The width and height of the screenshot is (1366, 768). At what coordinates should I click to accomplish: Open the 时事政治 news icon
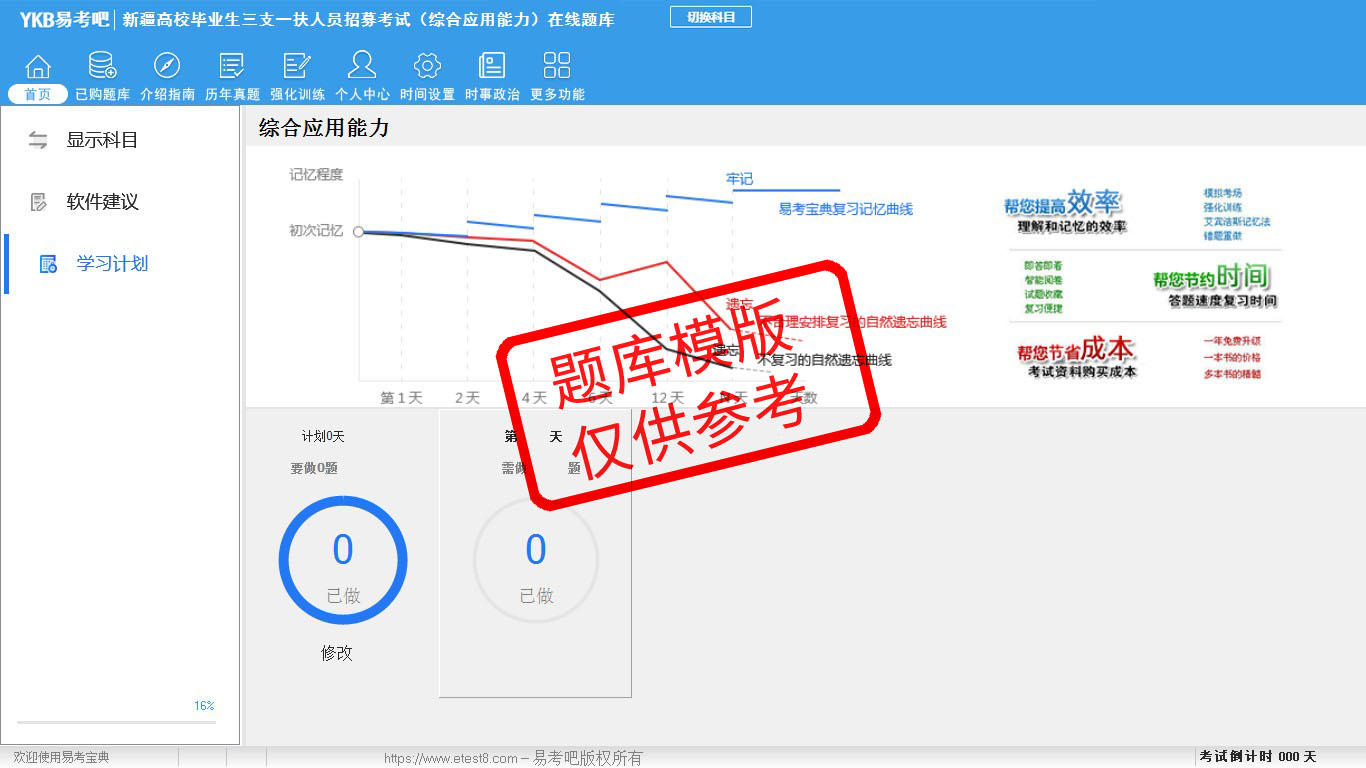492,67
